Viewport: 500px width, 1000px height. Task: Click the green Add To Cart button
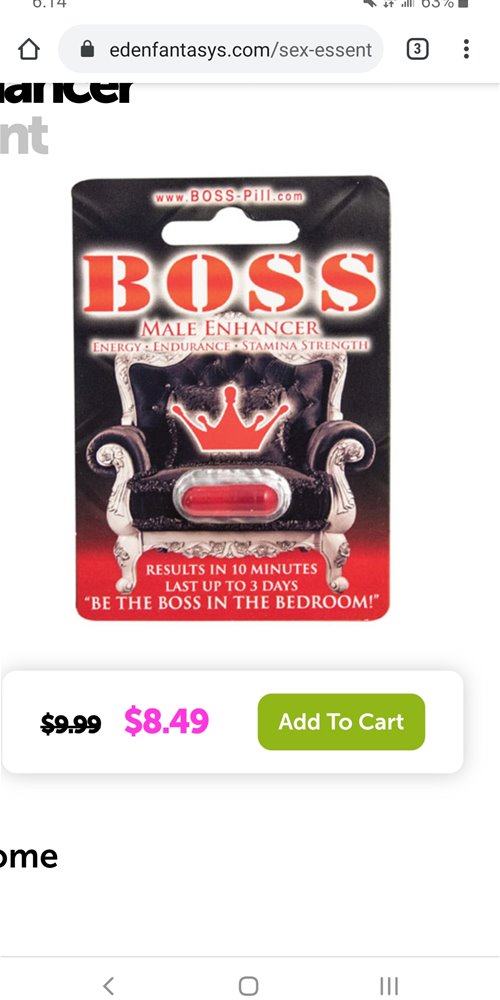(341, 721)
